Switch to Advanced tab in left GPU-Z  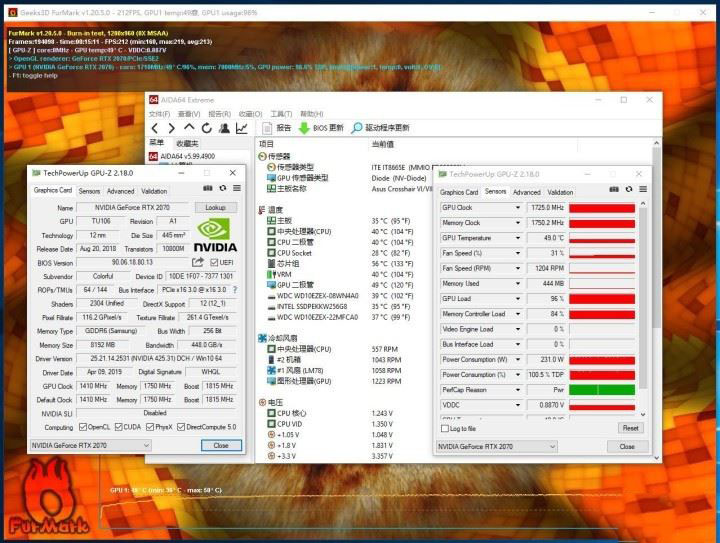pos(120,191)
